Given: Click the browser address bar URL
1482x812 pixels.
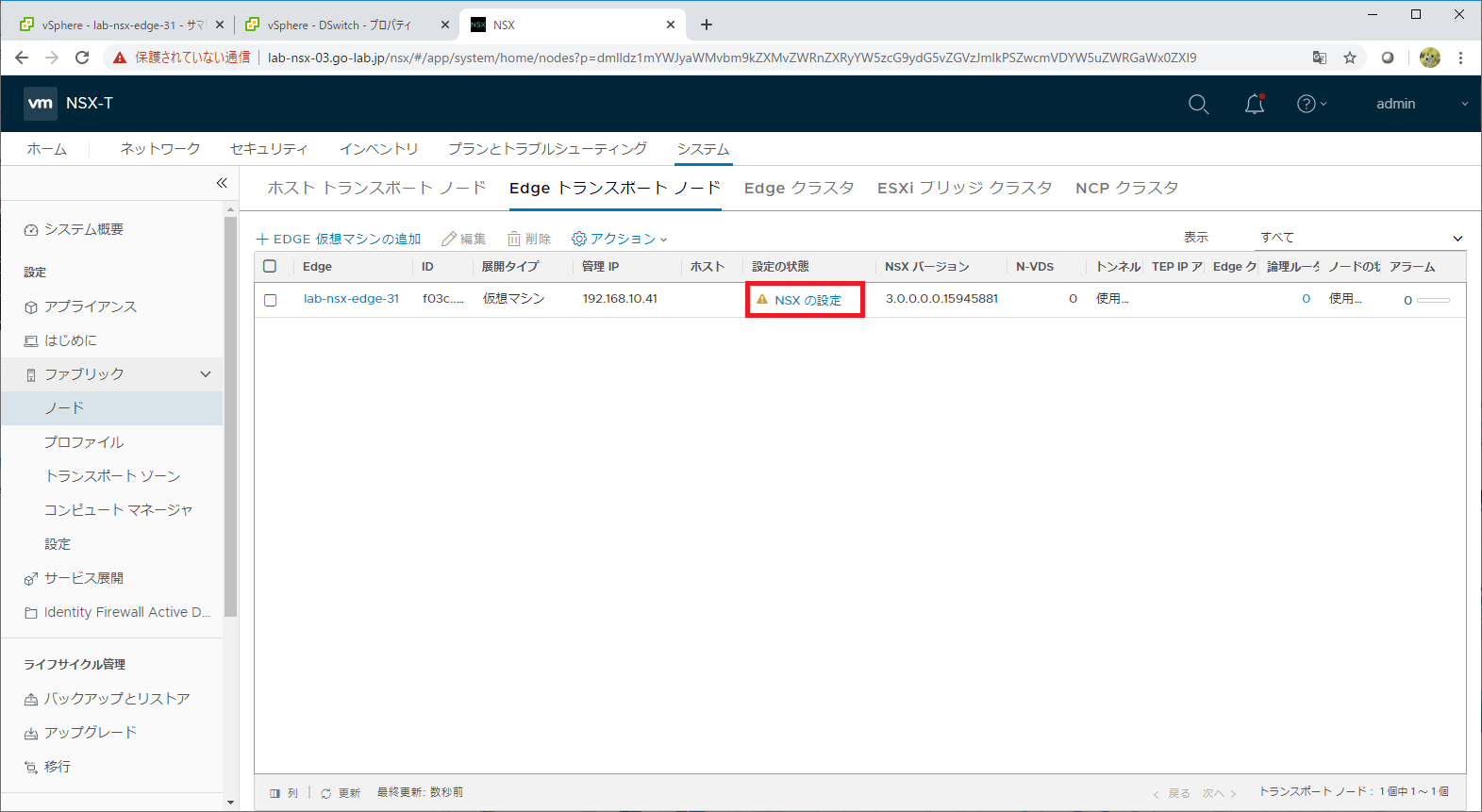Looking at the screenshot, I should click(732, 58).
